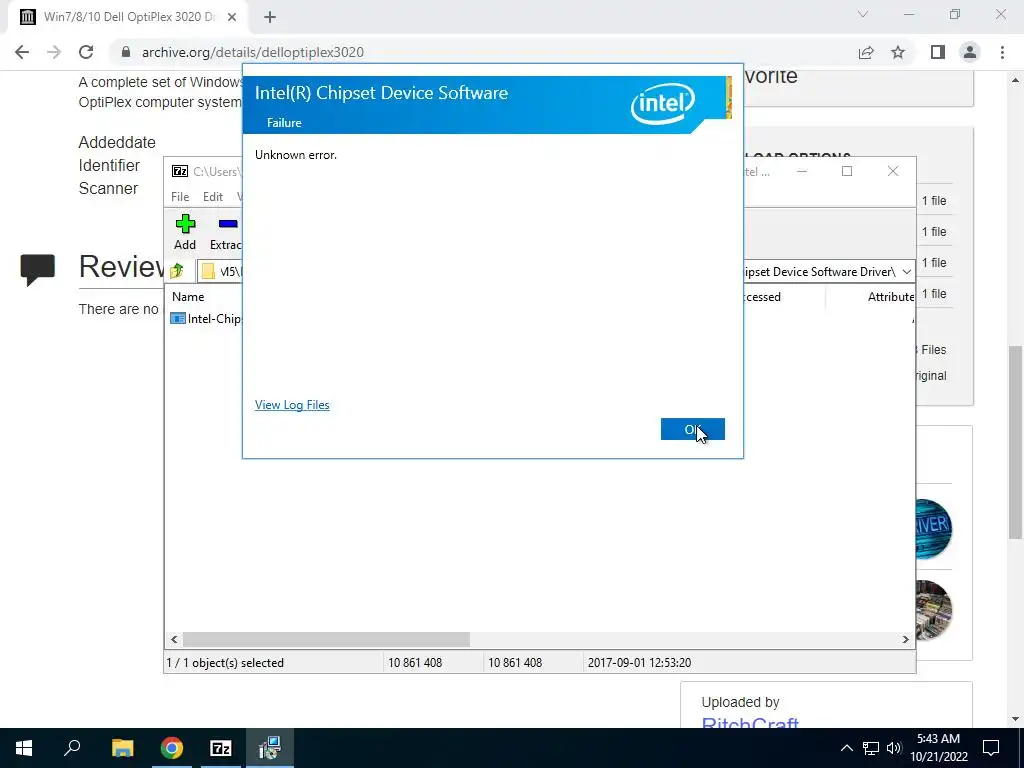Close the Dell OptiPlex 3020 tab
Screen dimensions: 1024x768
coord(232,17)
